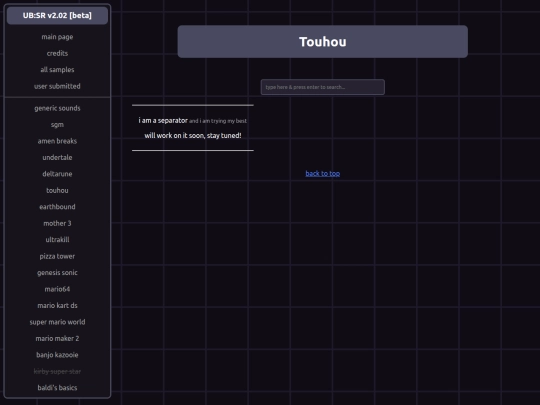Click the 'i am a separator' text
The width and height of the screenshot is (540, 405).
pos(163,121)
